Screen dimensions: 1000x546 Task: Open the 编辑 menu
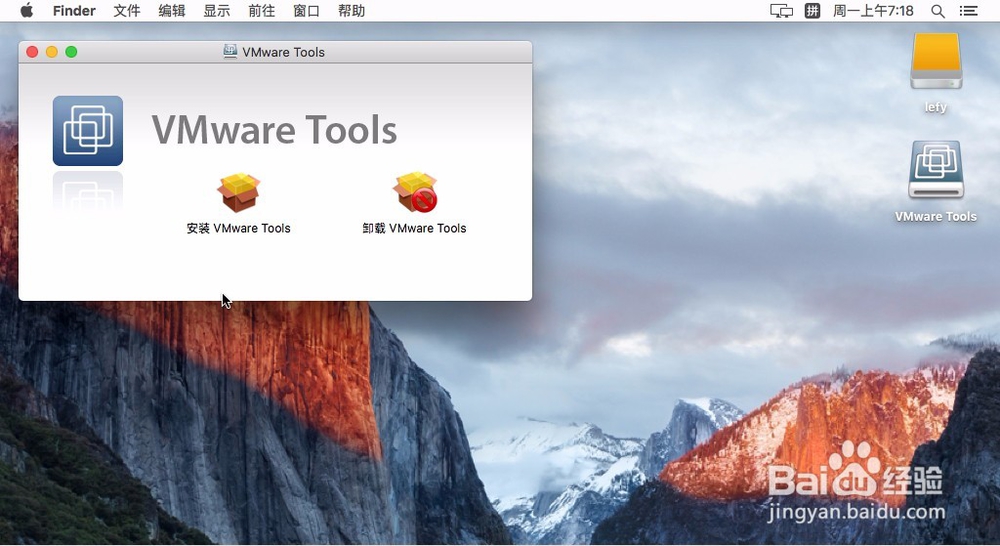coord(172,11)
